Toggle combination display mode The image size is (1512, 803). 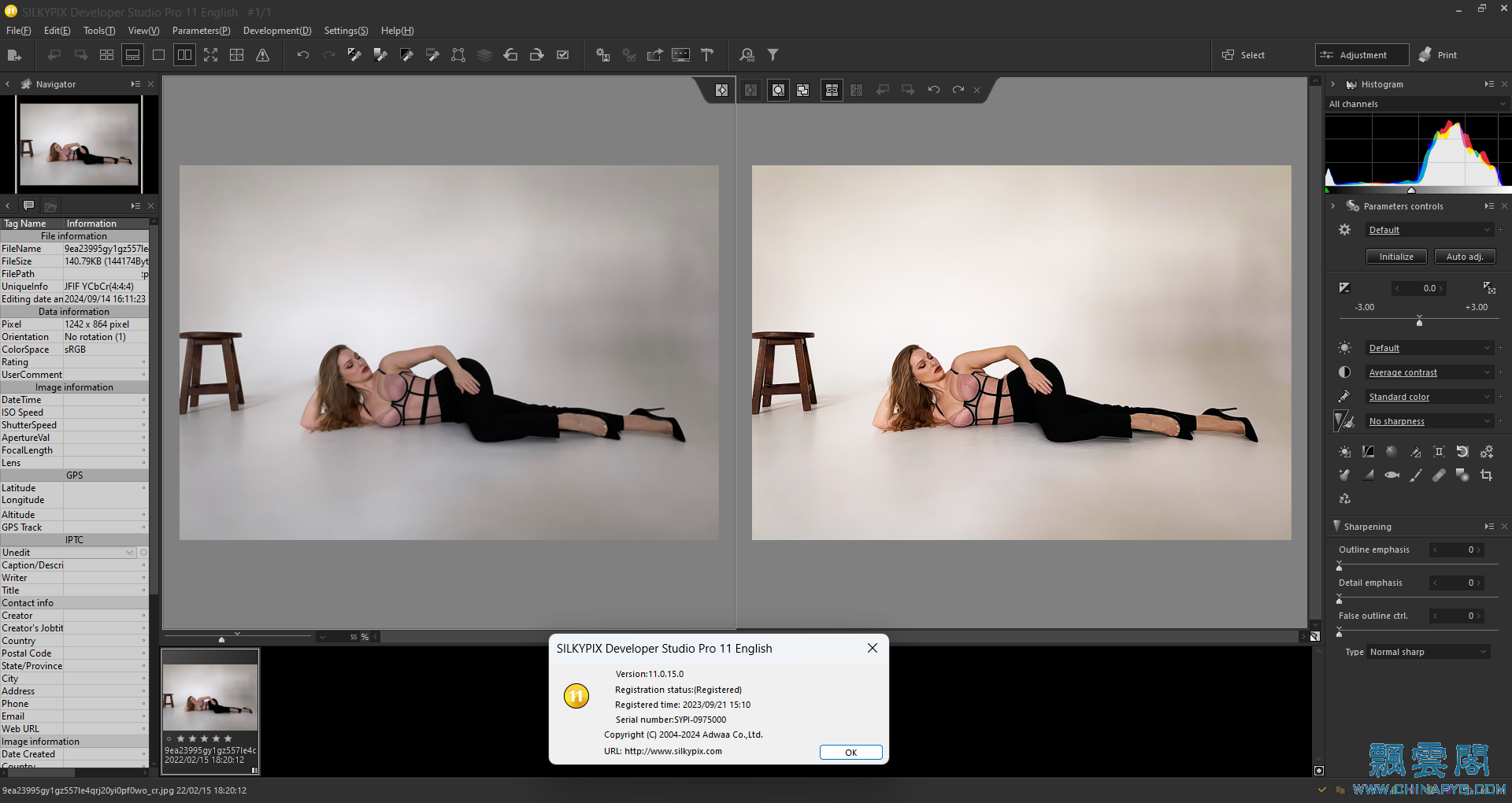click(x=132, y=55)
